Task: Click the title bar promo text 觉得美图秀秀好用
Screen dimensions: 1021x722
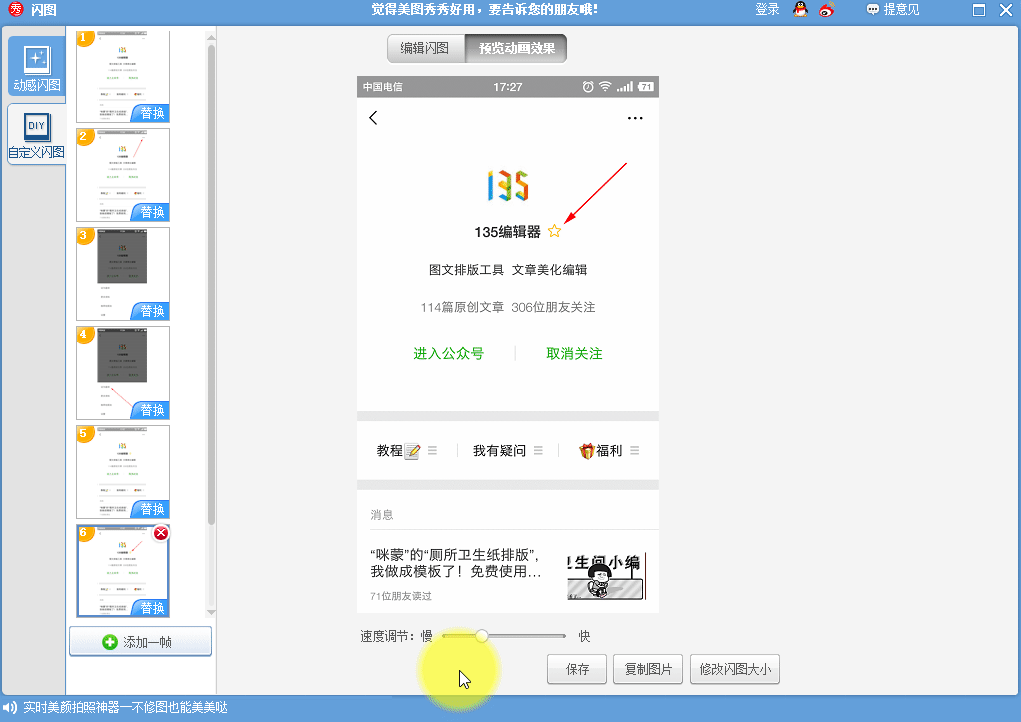Action: click(x=484, y=10)
